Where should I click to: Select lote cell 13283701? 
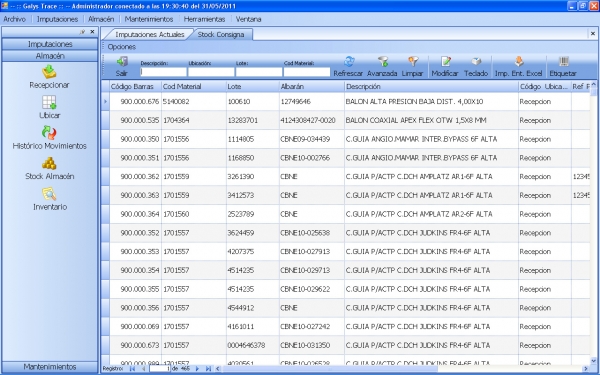(253, 121)
